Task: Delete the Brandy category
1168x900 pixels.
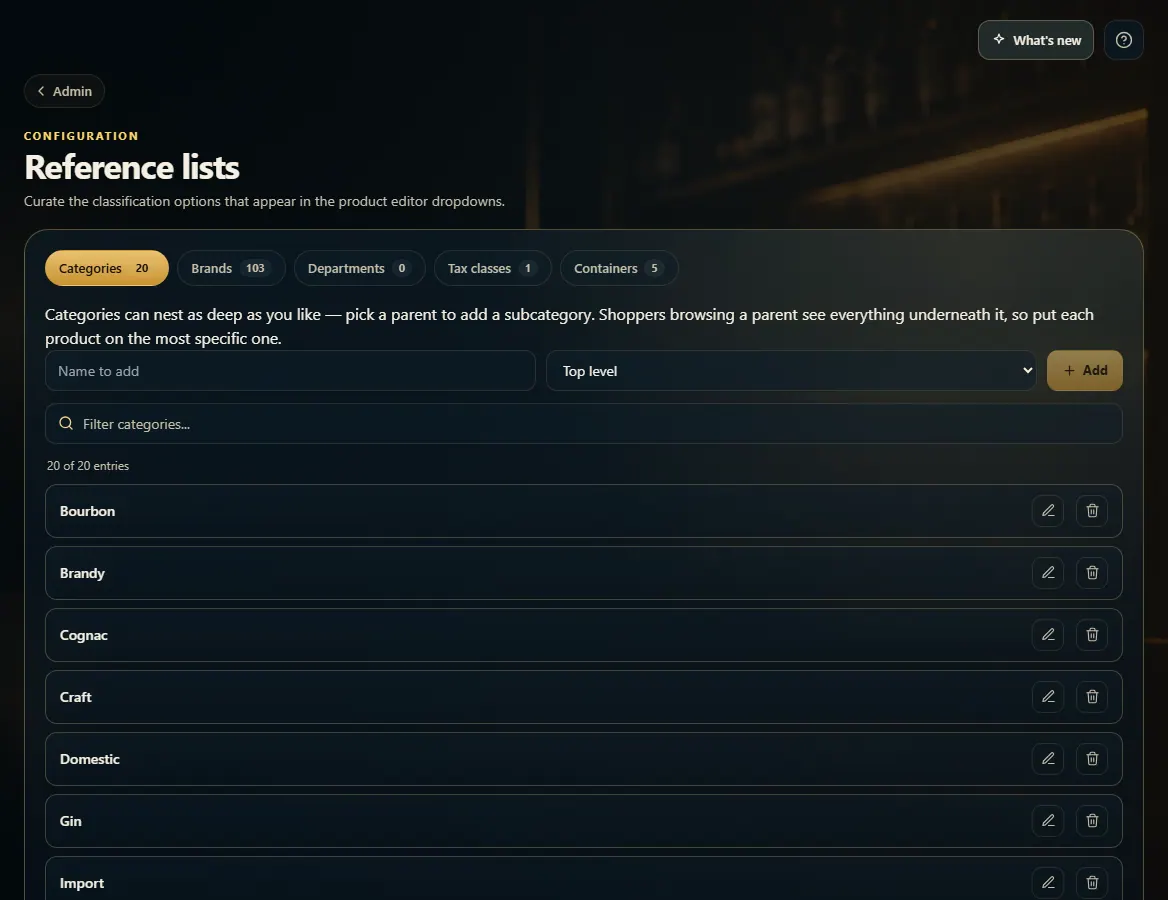Action: tap(1091, 573)
